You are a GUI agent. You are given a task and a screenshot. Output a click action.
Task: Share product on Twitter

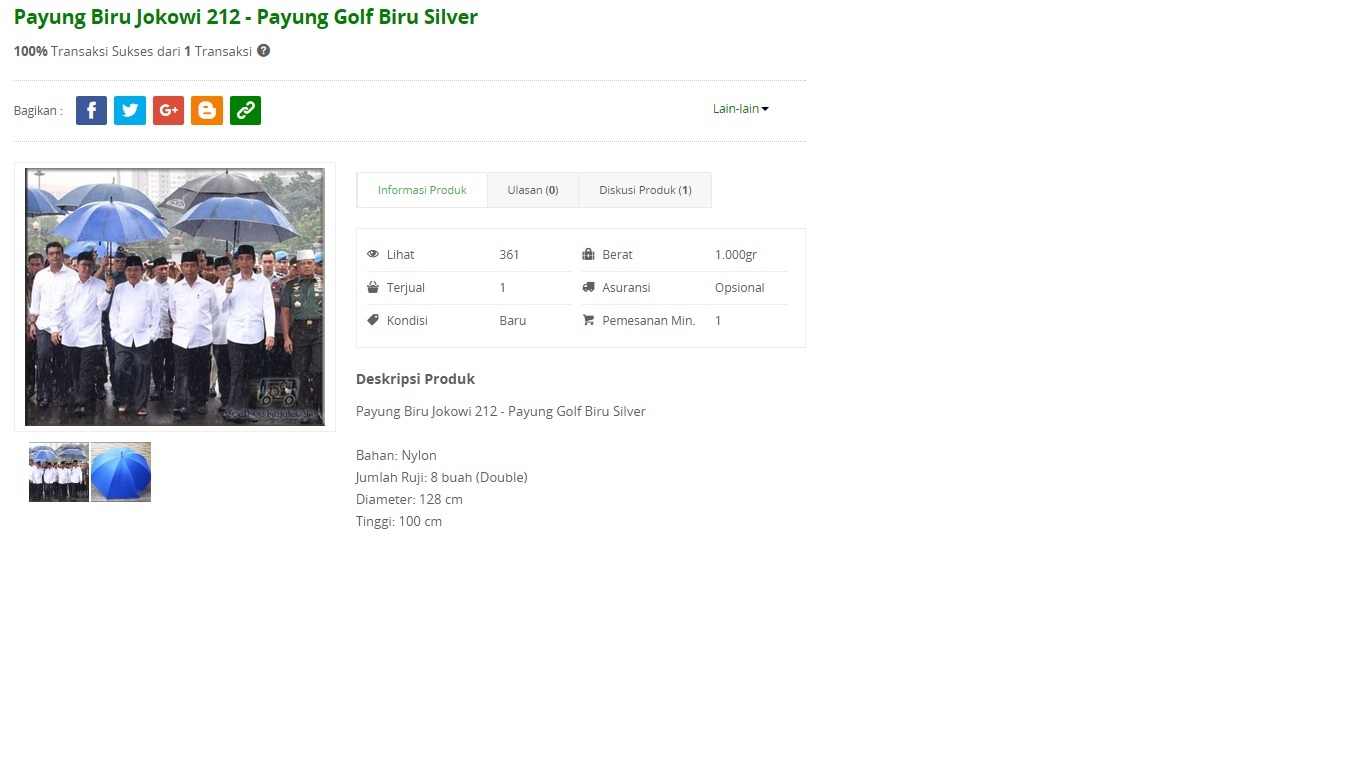click(x=130, y=110)
